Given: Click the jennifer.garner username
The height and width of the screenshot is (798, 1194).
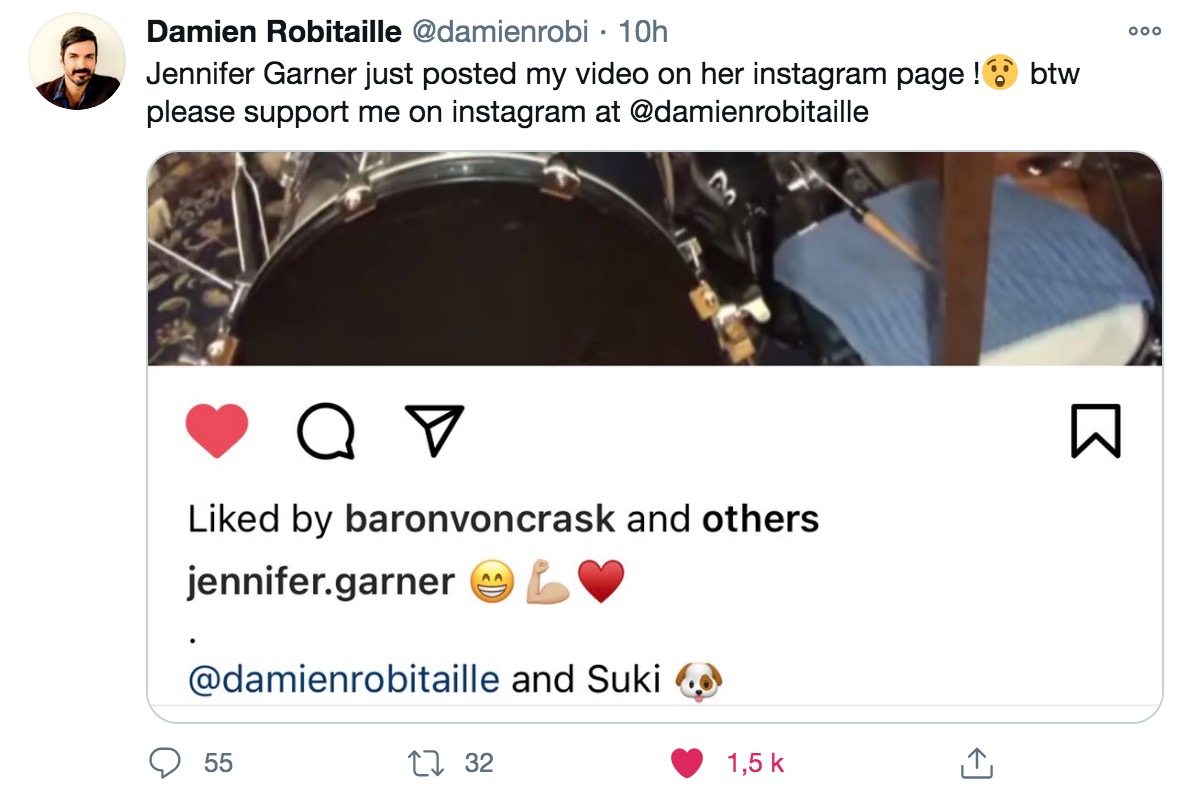Looking at the screenshot, I should tap(321, 582).
